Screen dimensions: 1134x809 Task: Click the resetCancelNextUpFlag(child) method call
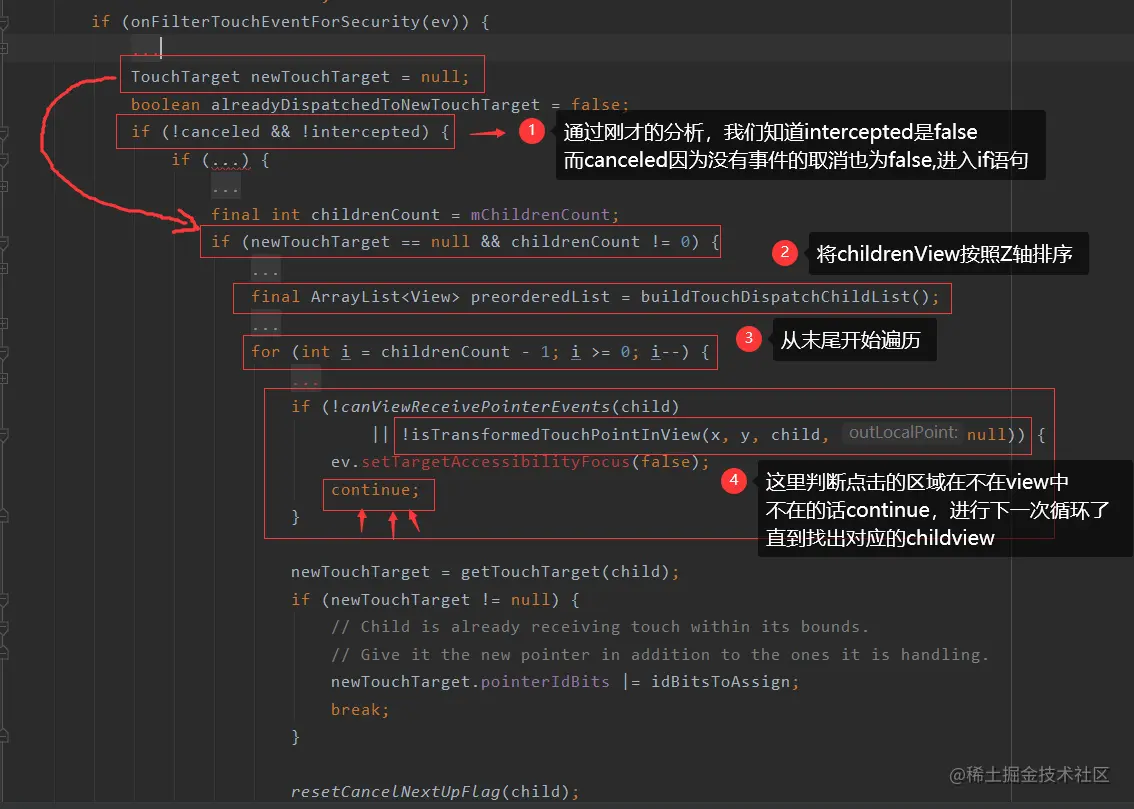(x=430, y=792)
